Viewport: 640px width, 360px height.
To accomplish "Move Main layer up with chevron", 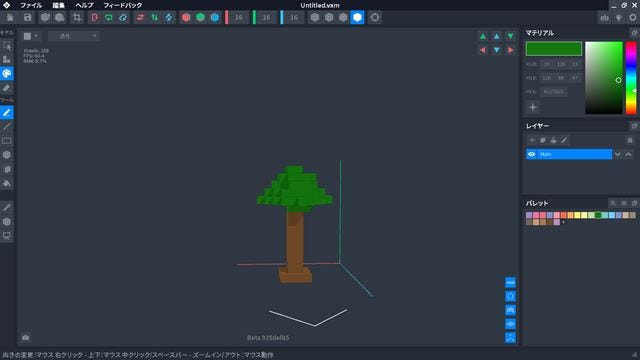I will click(x=628, y=154).
